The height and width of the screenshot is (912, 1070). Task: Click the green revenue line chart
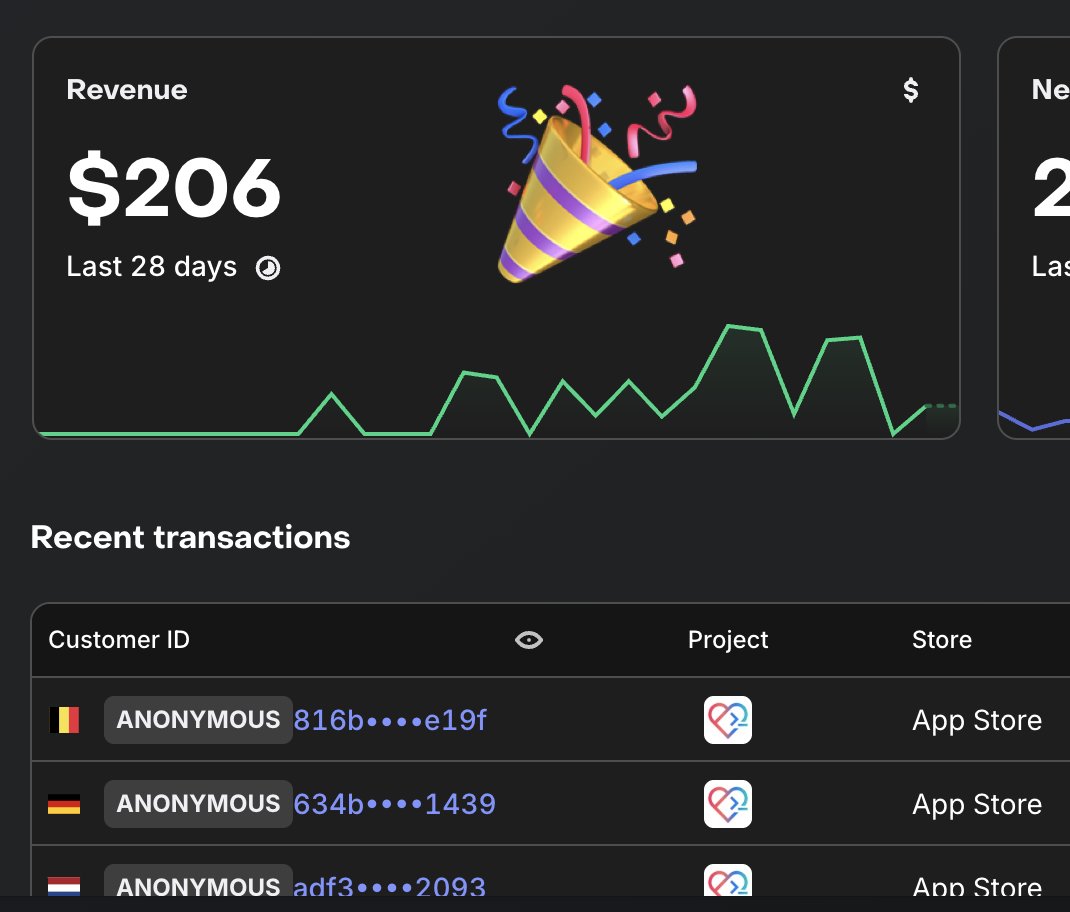coord(497,380)
